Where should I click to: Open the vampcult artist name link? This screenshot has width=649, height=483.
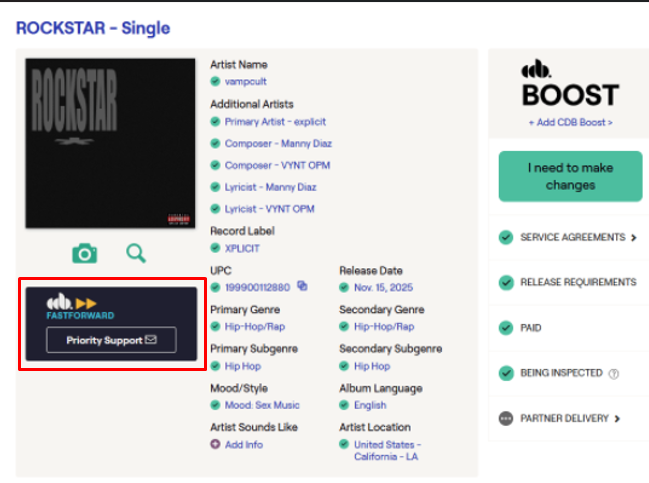245,82
